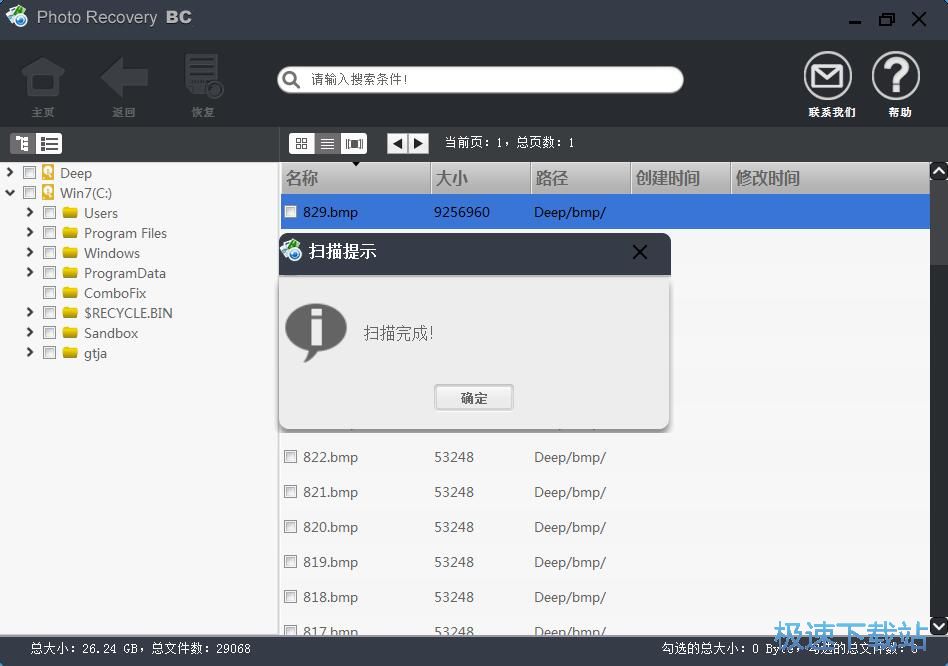This screenshot has width=948, height=666.
Task: Select the 821.bmp file row
Action: point(605,492)
